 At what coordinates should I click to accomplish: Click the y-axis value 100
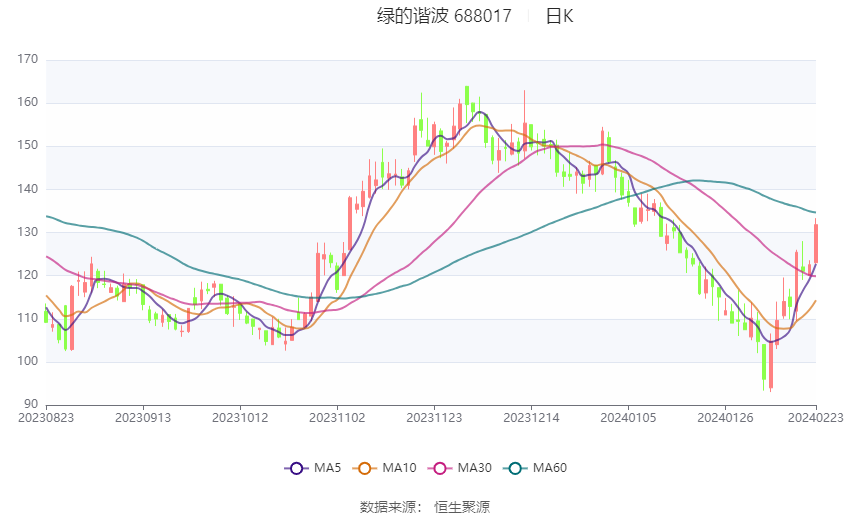pyautogui.click(x=28, y=361)
